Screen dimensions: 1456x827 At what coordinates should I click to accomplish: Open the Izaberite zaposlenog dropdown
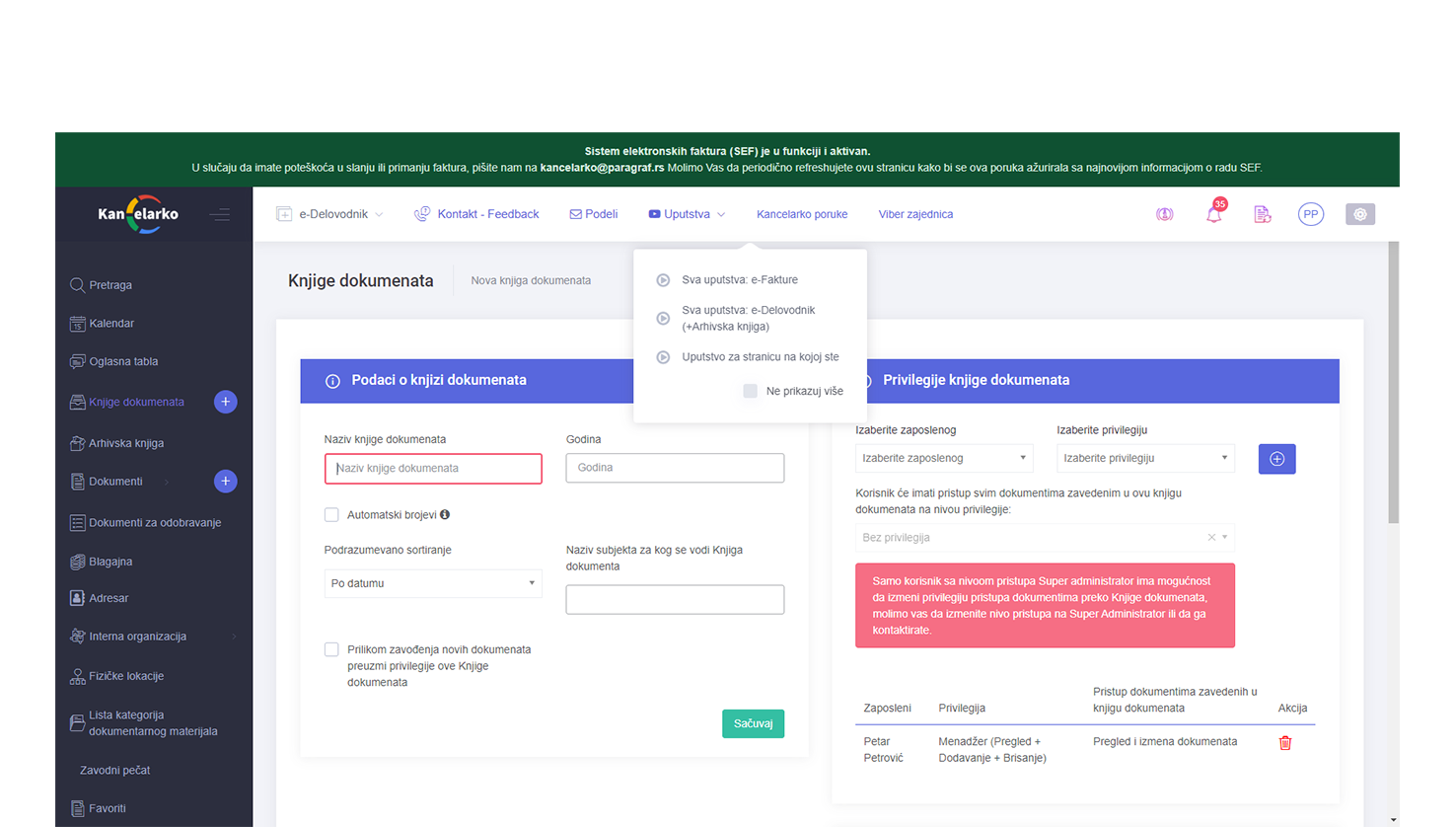943,458
